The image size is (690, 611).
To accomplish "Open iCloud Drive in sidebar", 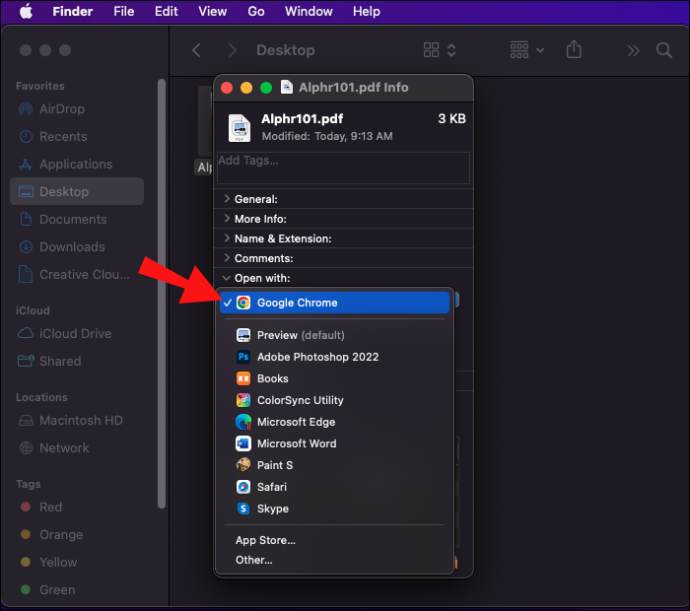I will [x=77, y=334].
